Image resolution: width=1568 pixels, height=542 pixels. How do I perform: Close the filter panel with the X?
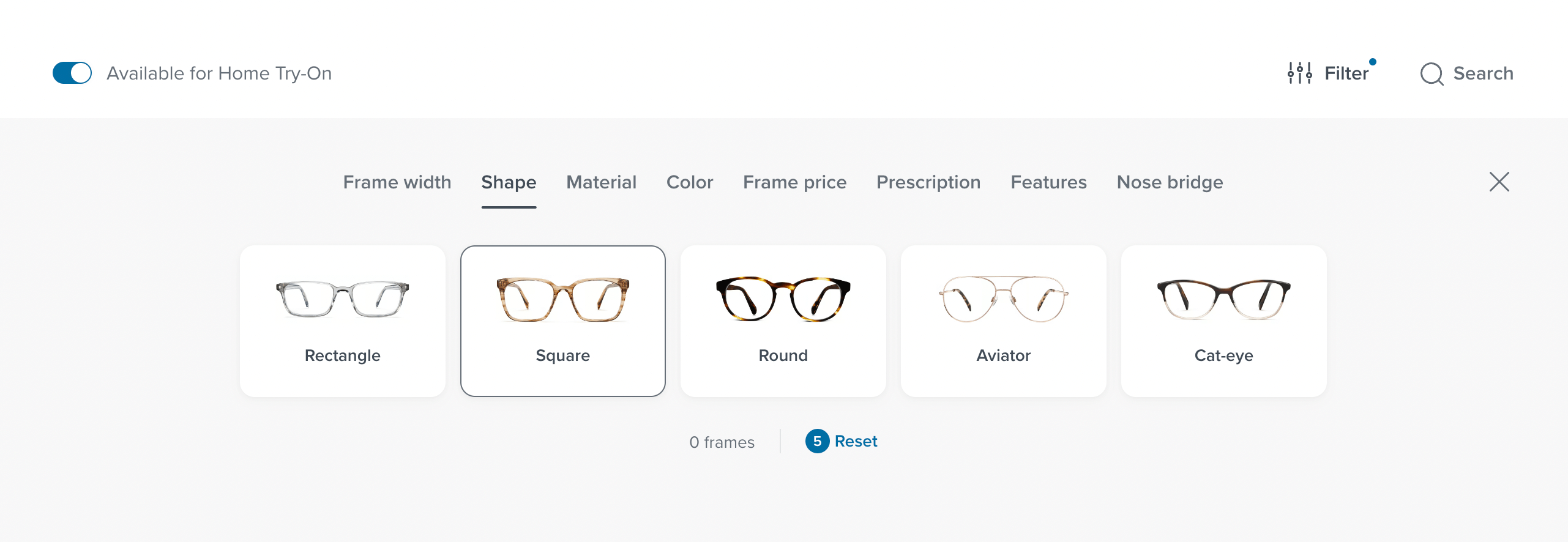(x=1499, y=182)
